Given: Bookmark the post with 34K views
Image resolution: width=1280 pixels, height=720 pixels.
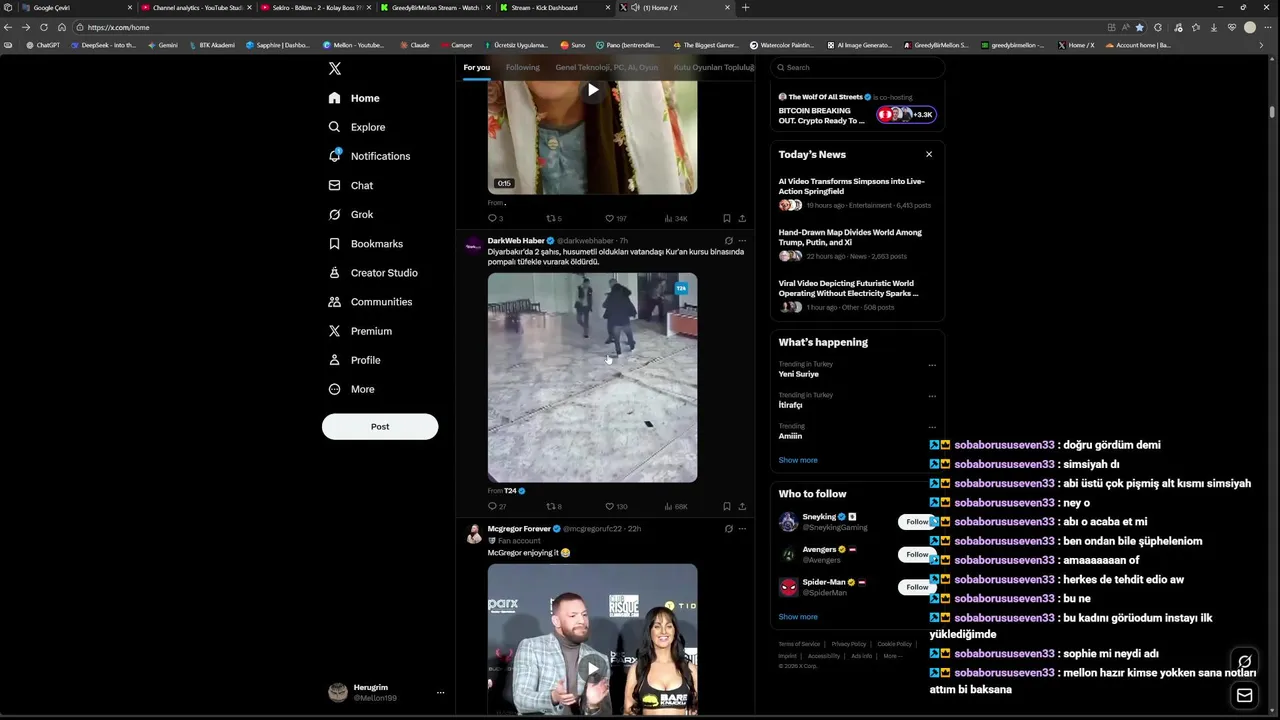Looking at the screenshot, I should (x=727, y=218).
